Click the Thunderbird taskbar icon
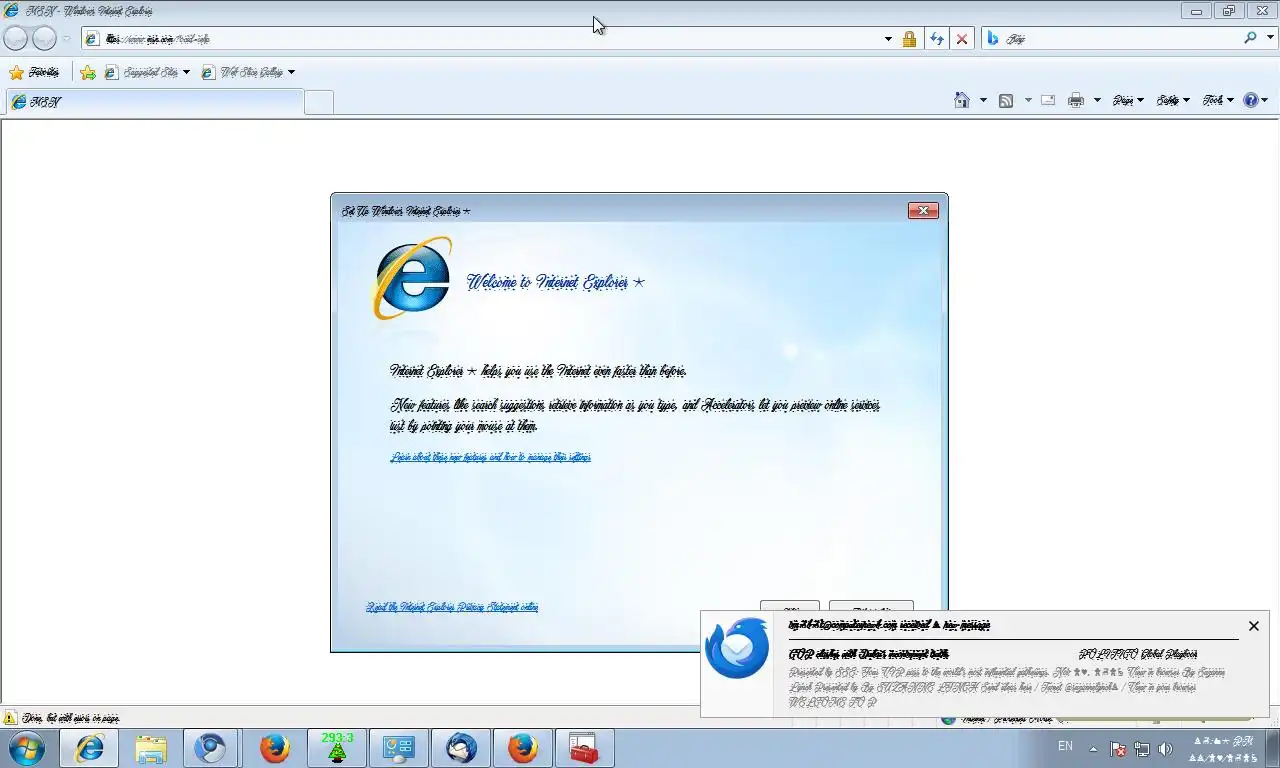Screen dimensions: 1280x768 [461, 748]
